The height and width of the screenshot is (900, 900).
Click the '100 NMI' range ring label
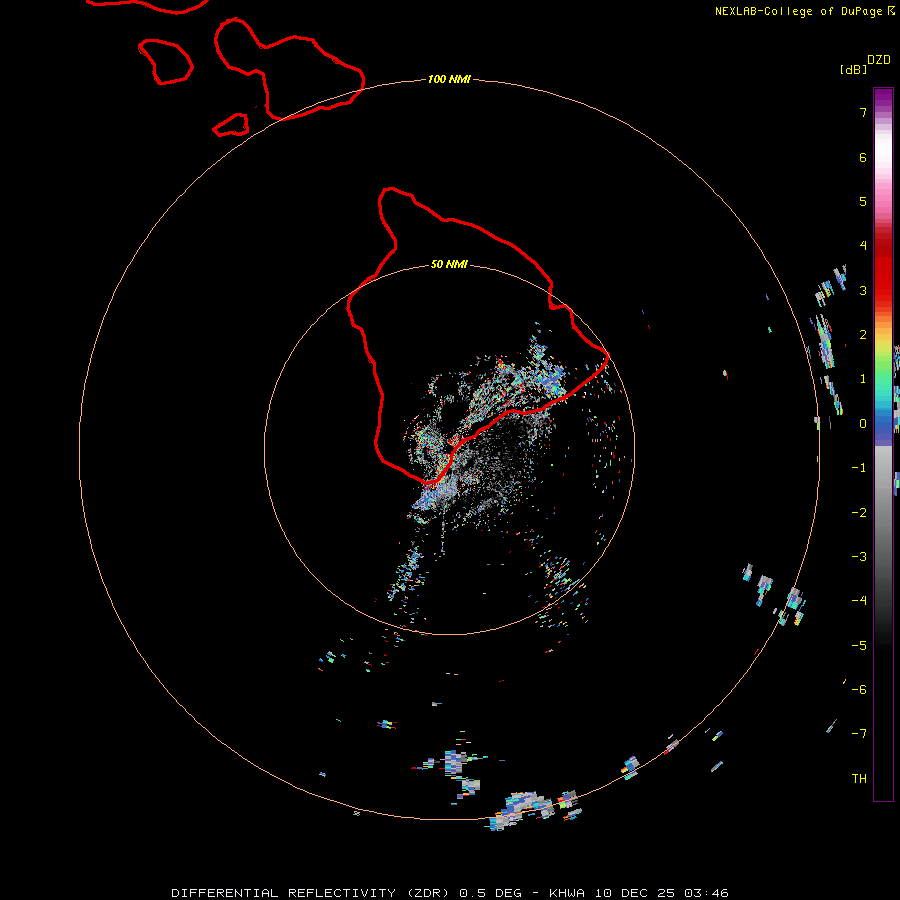coord(449,79)
